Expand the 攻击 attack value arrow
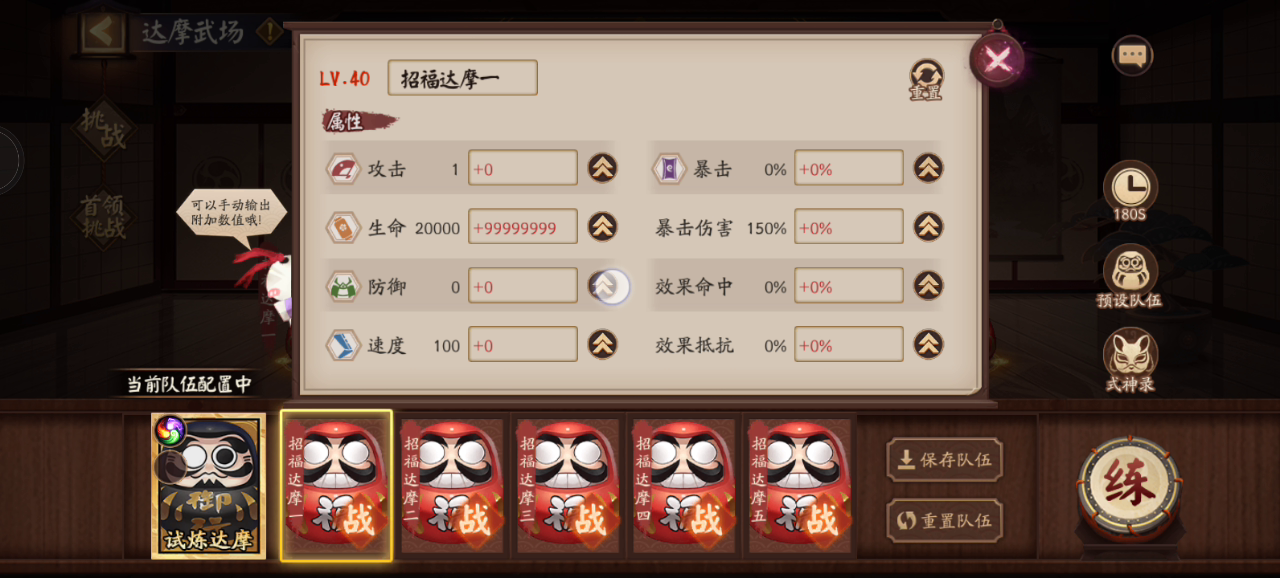1280x578 pixels. tap(602, 168)
